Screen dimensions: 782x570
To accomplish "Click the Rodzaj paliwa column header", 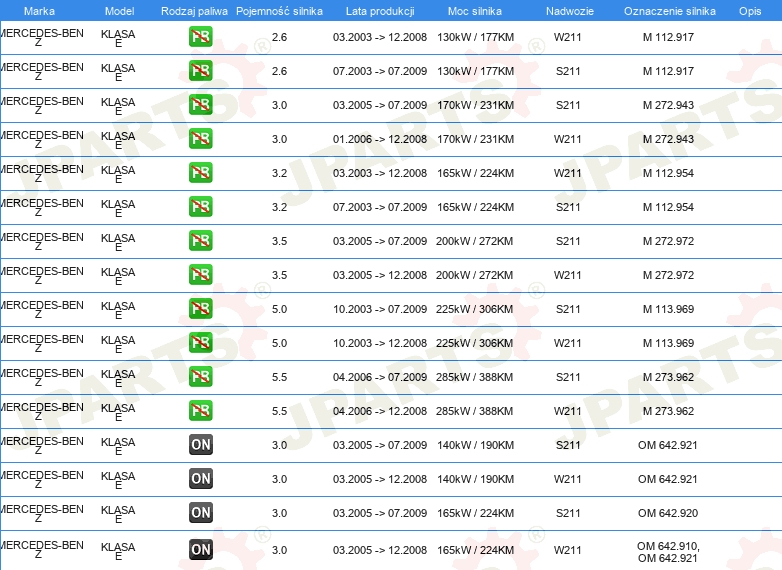I will [194, 11].
